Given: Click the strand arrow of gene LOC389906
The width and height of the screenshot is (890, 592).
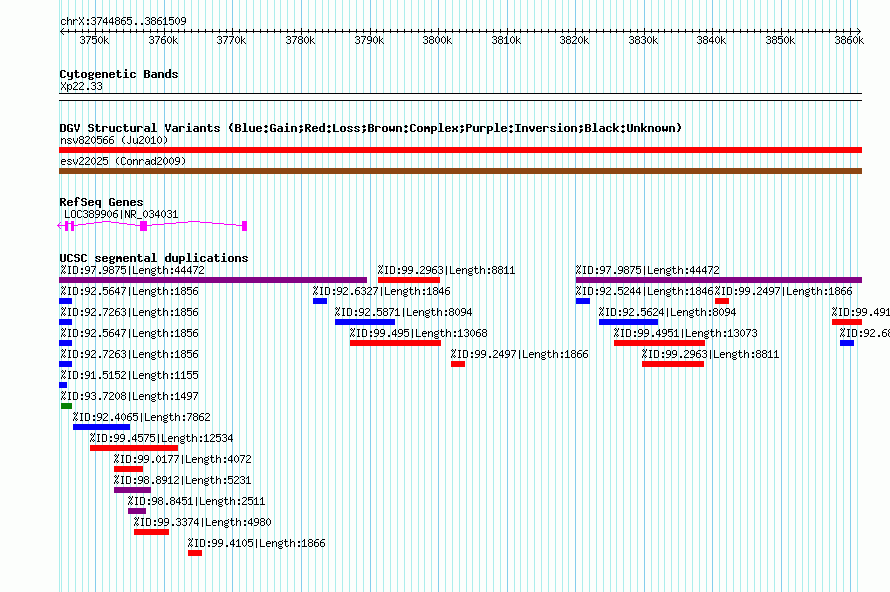Looking at the screenshot, I should pos(61,226).
